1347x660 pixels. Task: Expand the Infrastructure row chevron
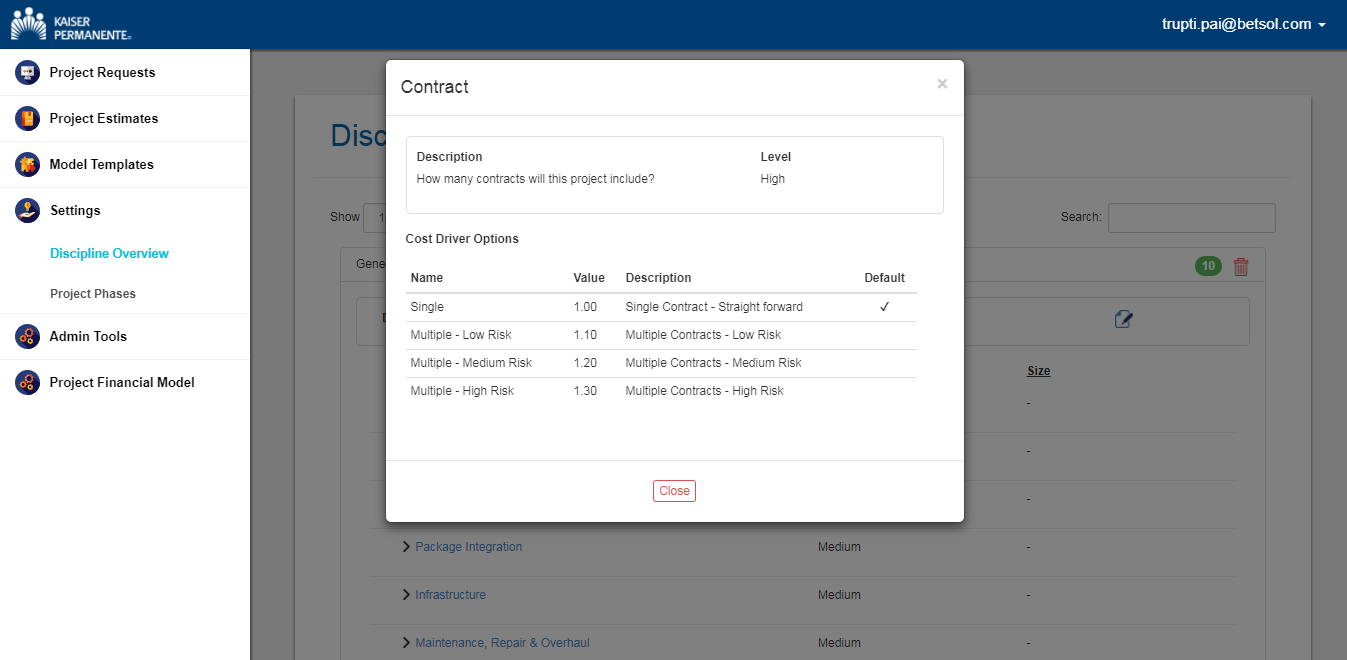pos(407,595)
